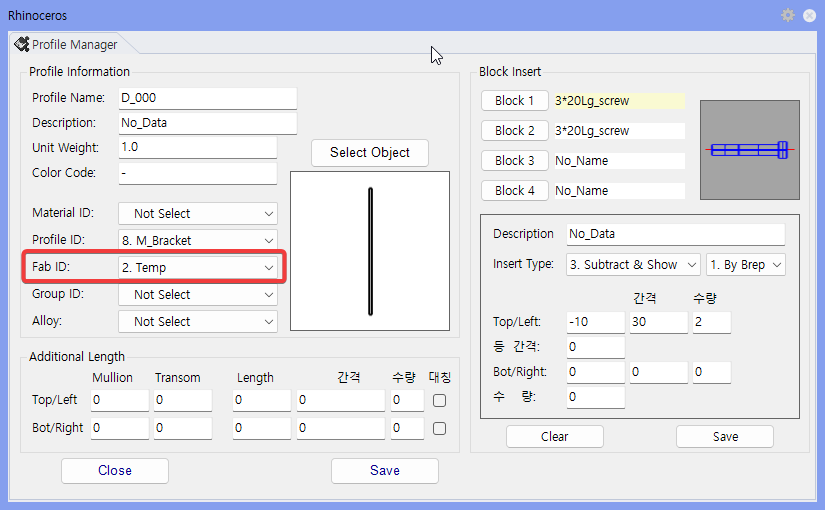This screenshot has width=825, height=510.
Task: Click the Block 3 button
Action: tap(515, 161)
